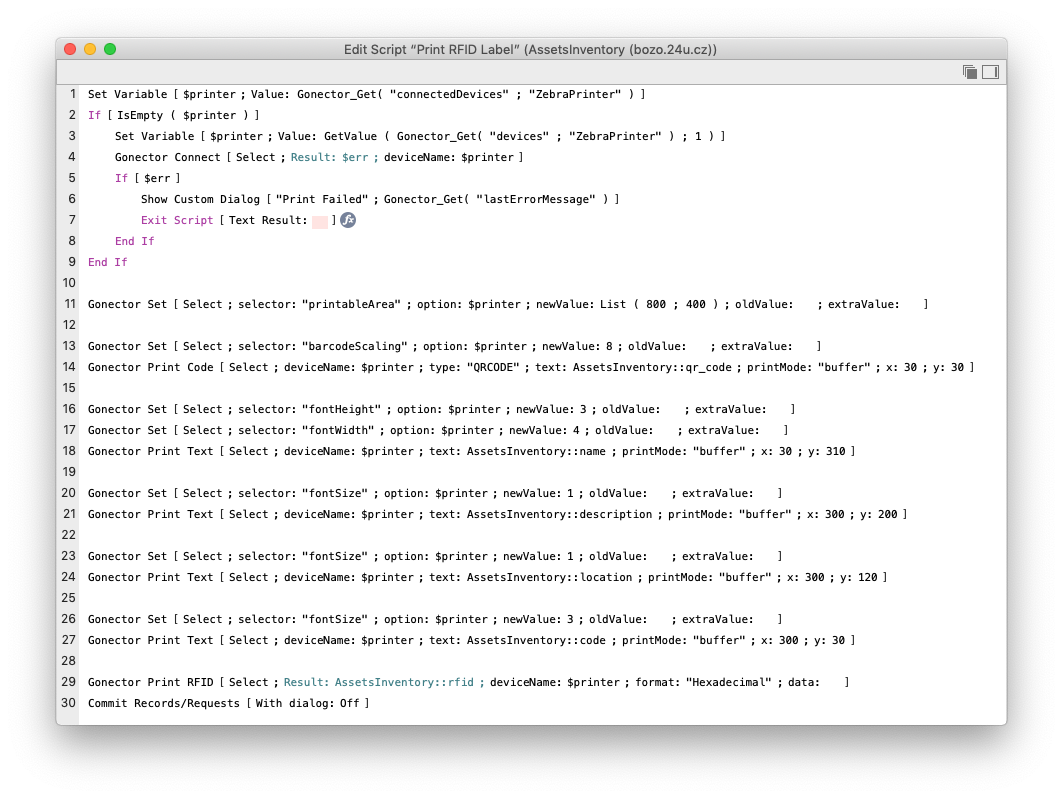The height and width of the screenshot is (799, 1063).
Task: Select the fontWidth Gonector Set step
Action: pyautogui.click(x=438, y=430)
